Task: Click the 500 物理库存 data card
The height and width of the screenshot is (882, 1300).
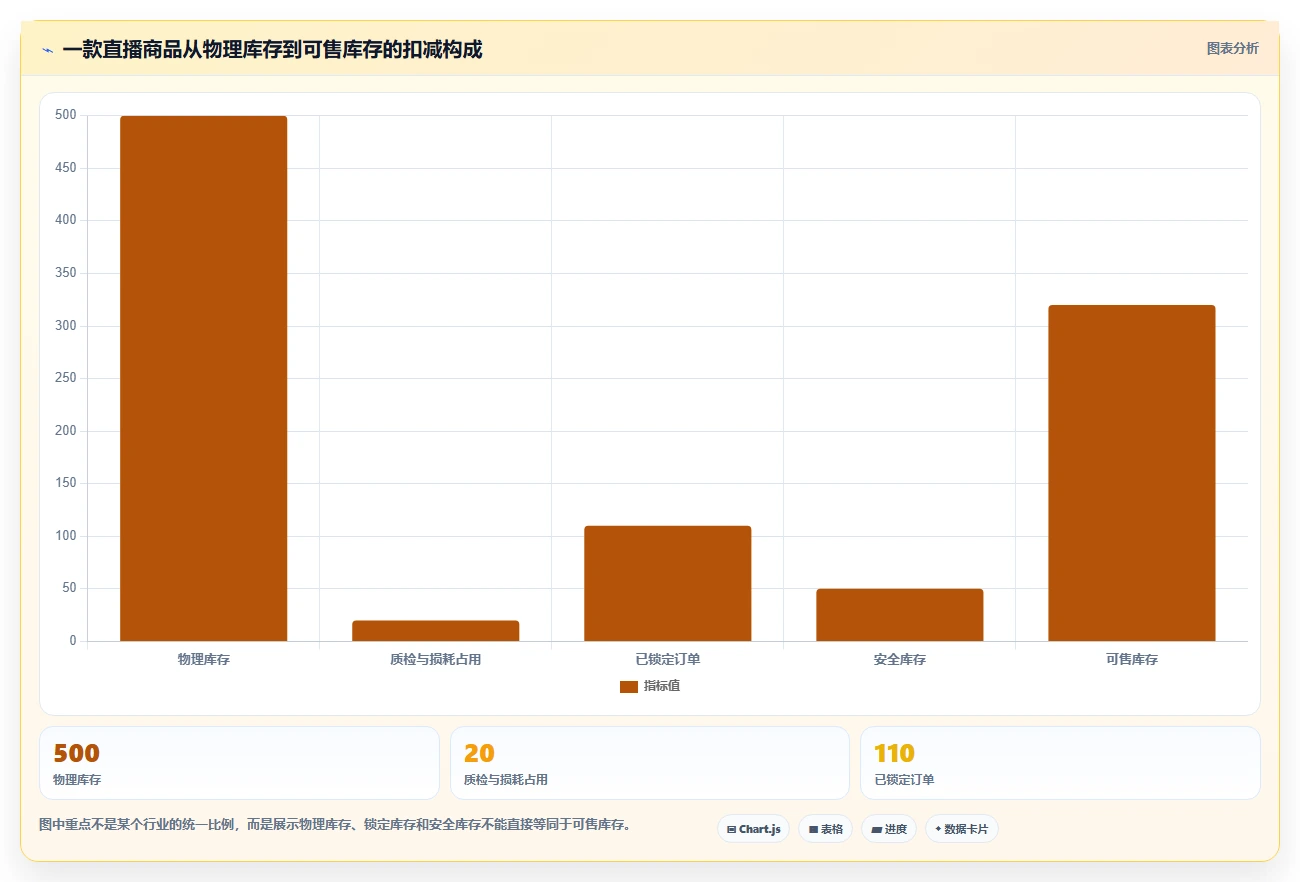Action: (239, 763)
